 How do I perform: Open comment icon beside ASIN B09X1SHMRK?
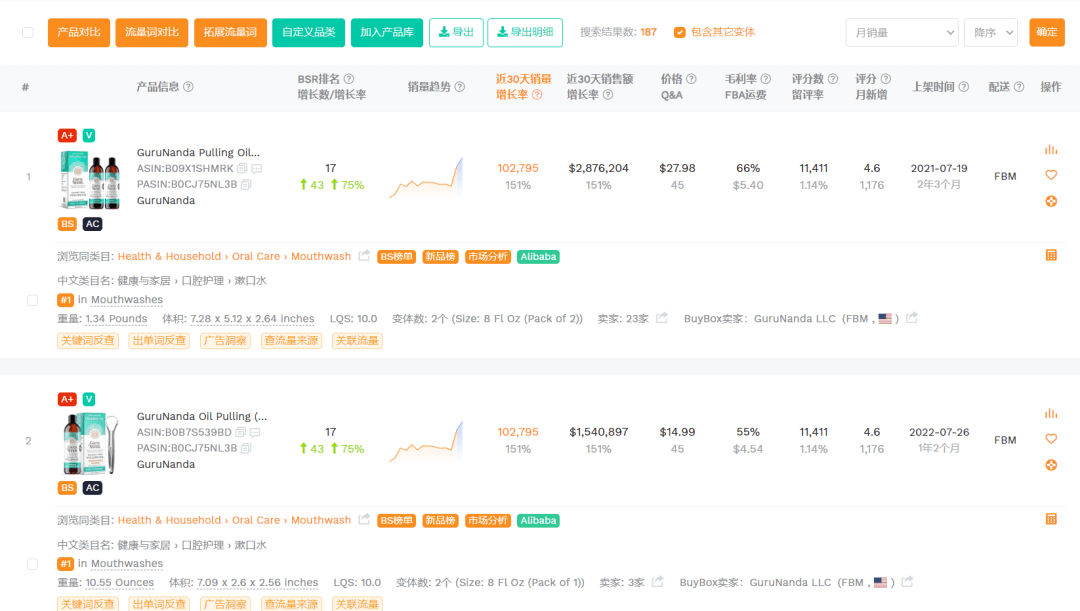click(x=257, y=169)
